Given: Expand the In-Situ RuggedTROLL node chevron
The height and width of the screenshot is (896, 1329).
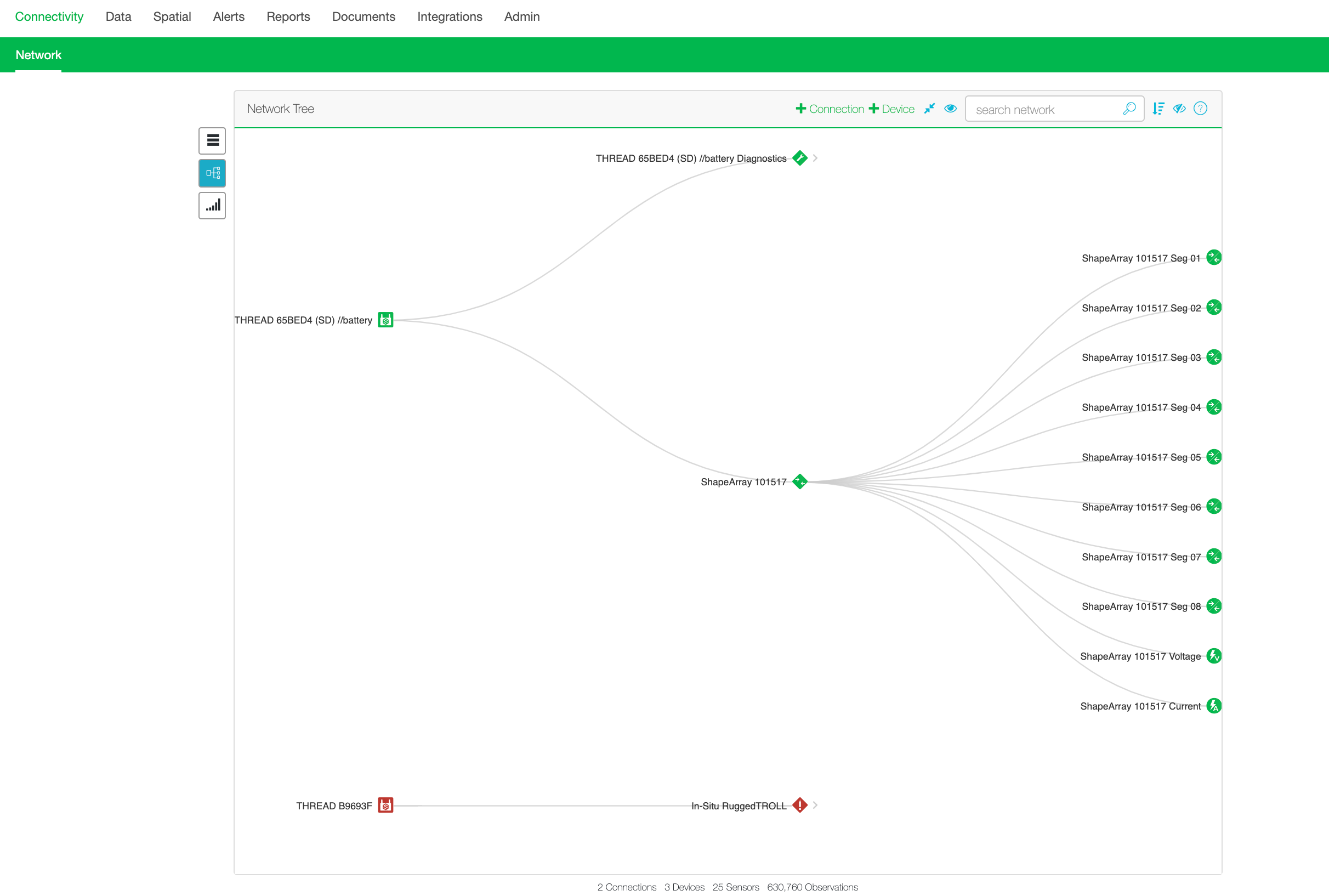Looking at the screenshot, I should (815, 805).
